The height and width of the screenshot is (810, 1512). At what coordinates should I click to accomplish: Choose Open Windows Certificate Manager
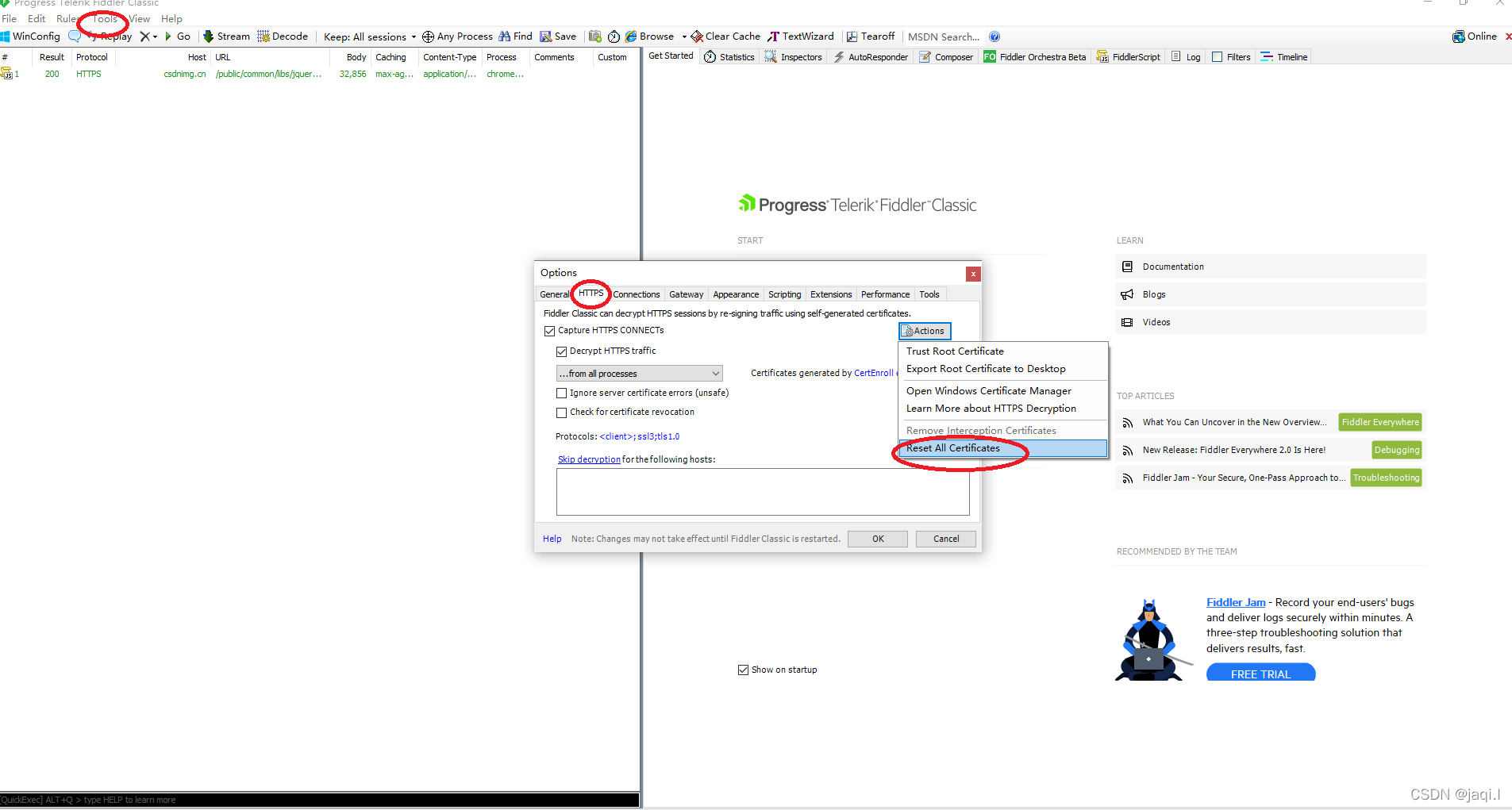tap(1002, 391)
